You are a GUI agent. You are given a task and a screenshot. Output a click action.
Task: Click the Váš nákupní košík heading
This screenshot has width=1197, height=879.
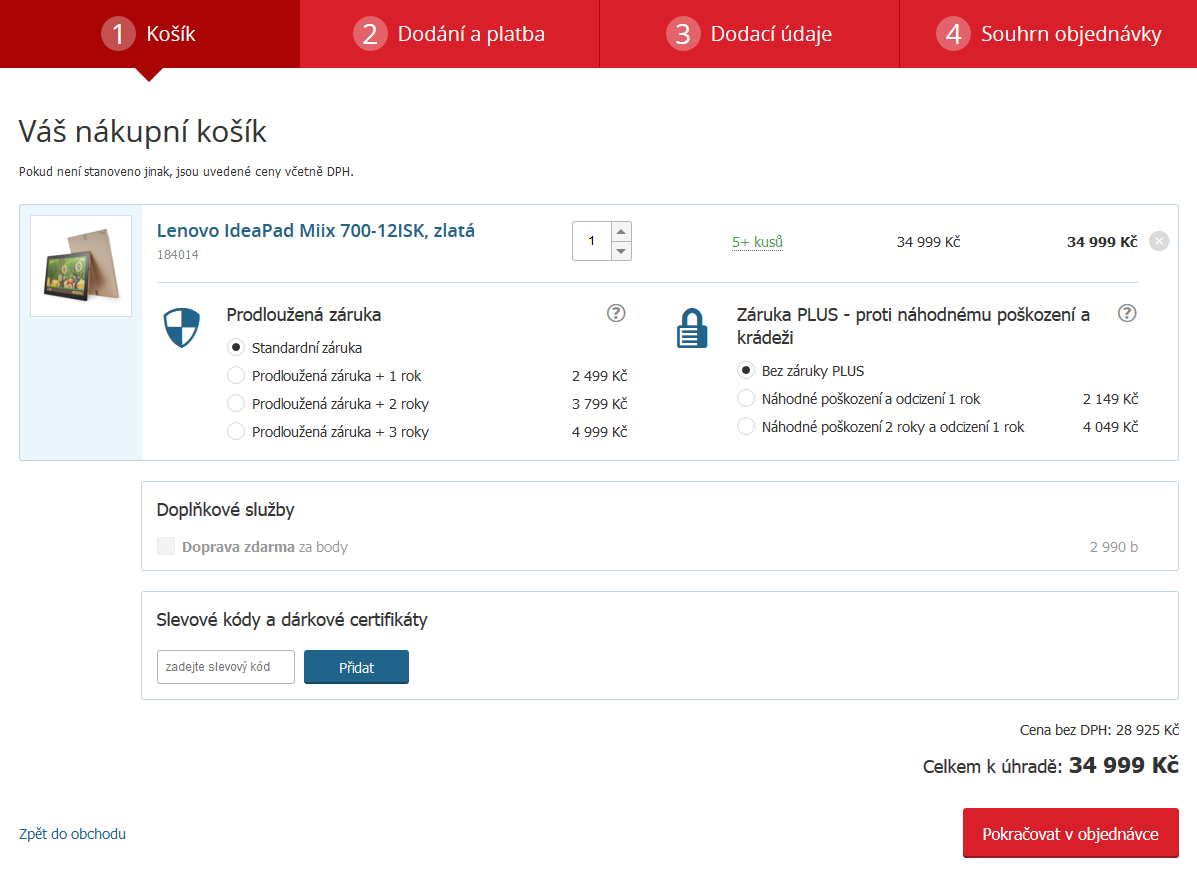(x=143, y=131)
